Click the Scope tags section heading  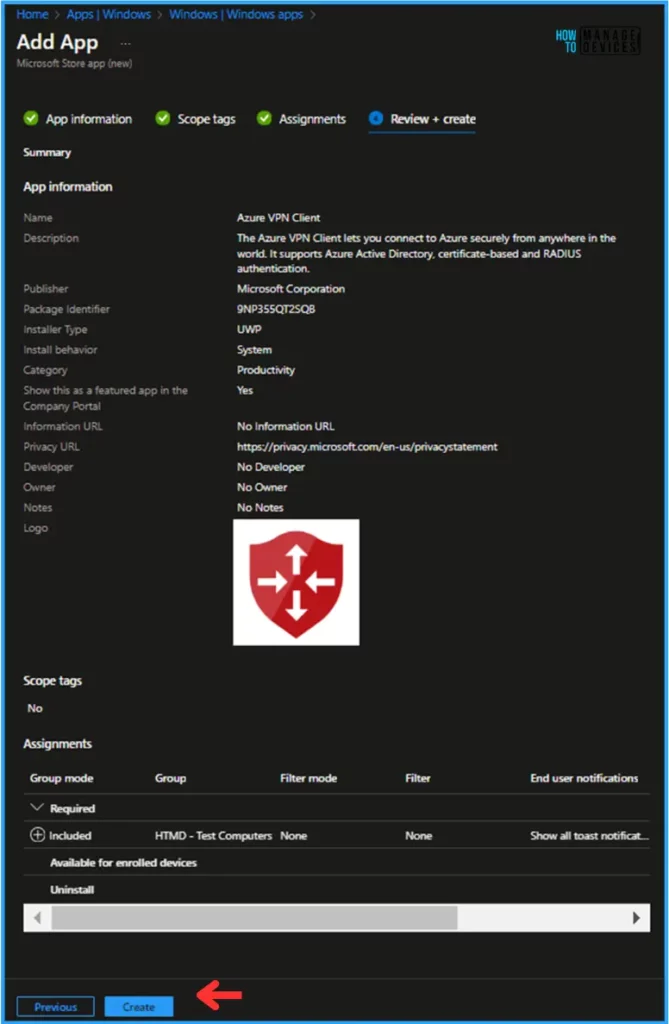52,680
